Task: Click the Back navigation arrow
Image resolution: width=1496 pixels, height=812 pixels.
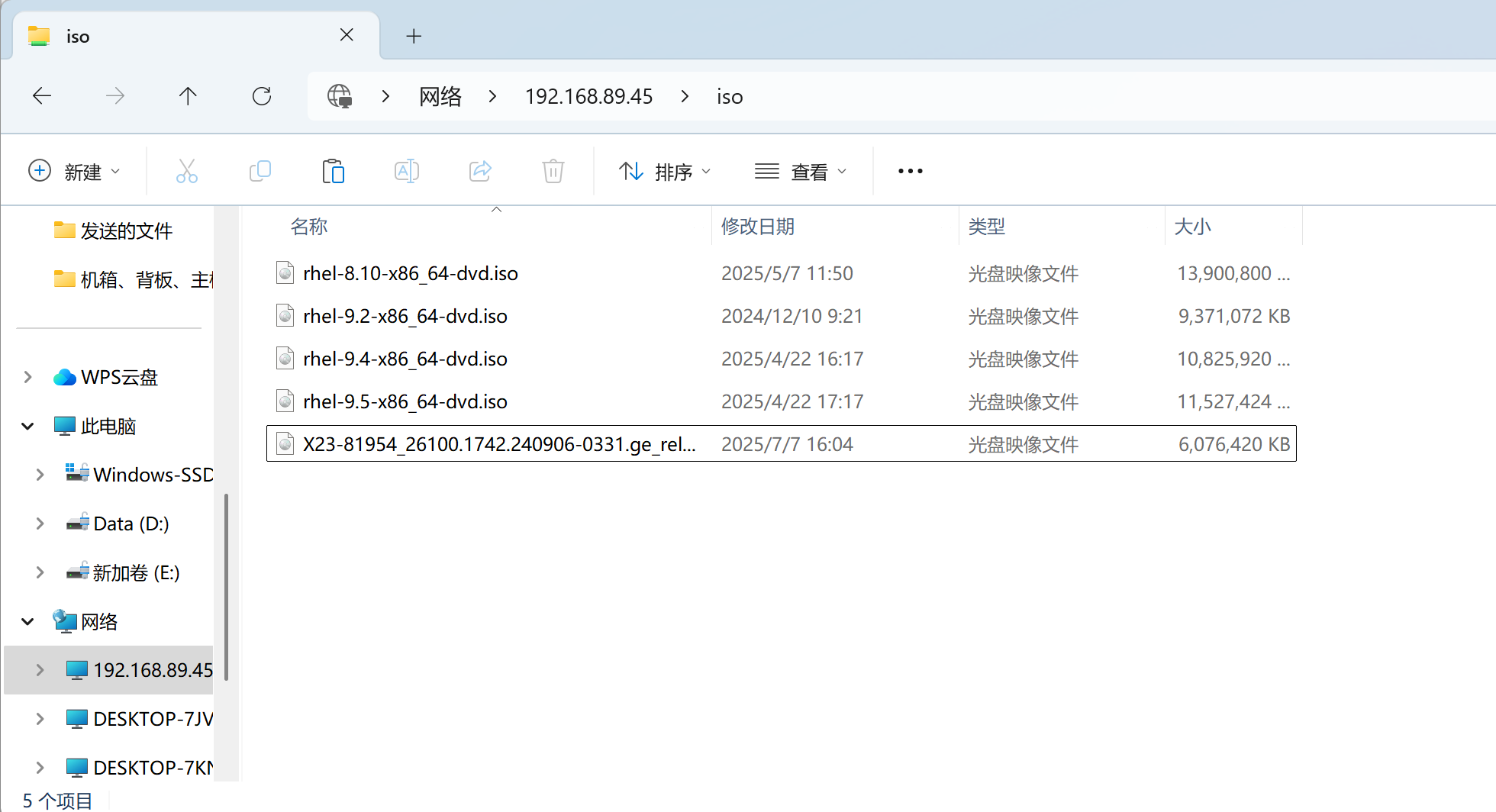Action: 42,96
